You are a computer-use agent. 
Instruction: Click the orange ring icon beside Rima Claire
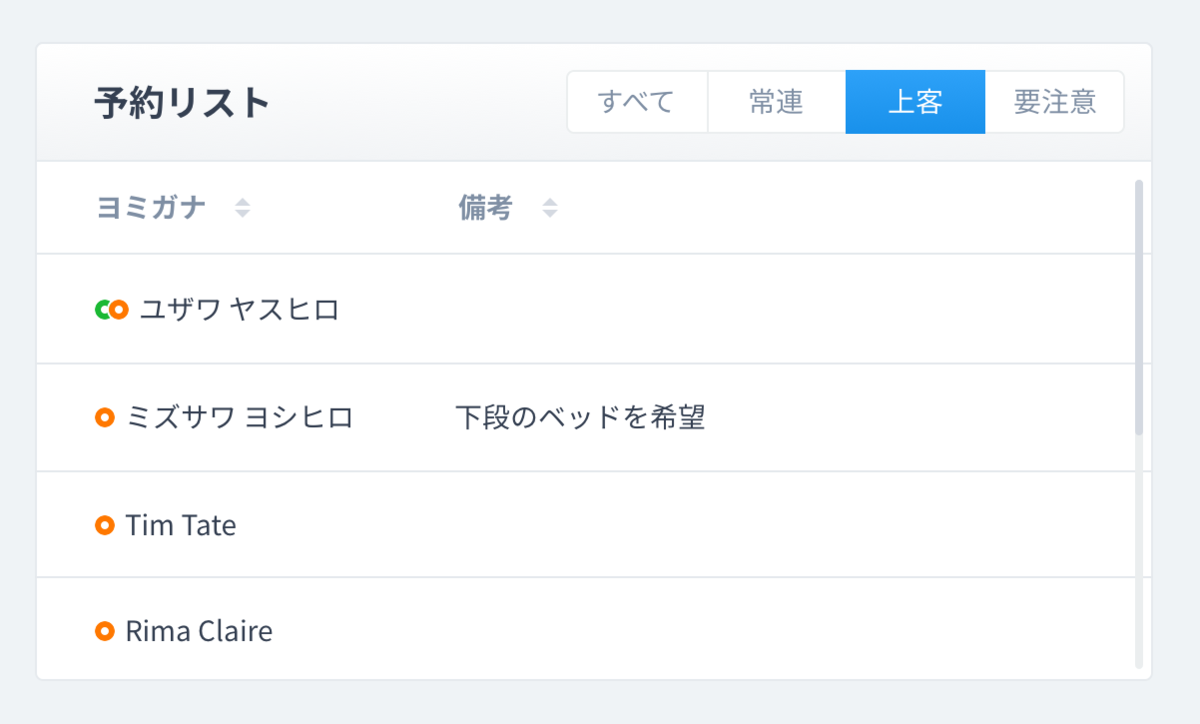(x=105, y=631)
